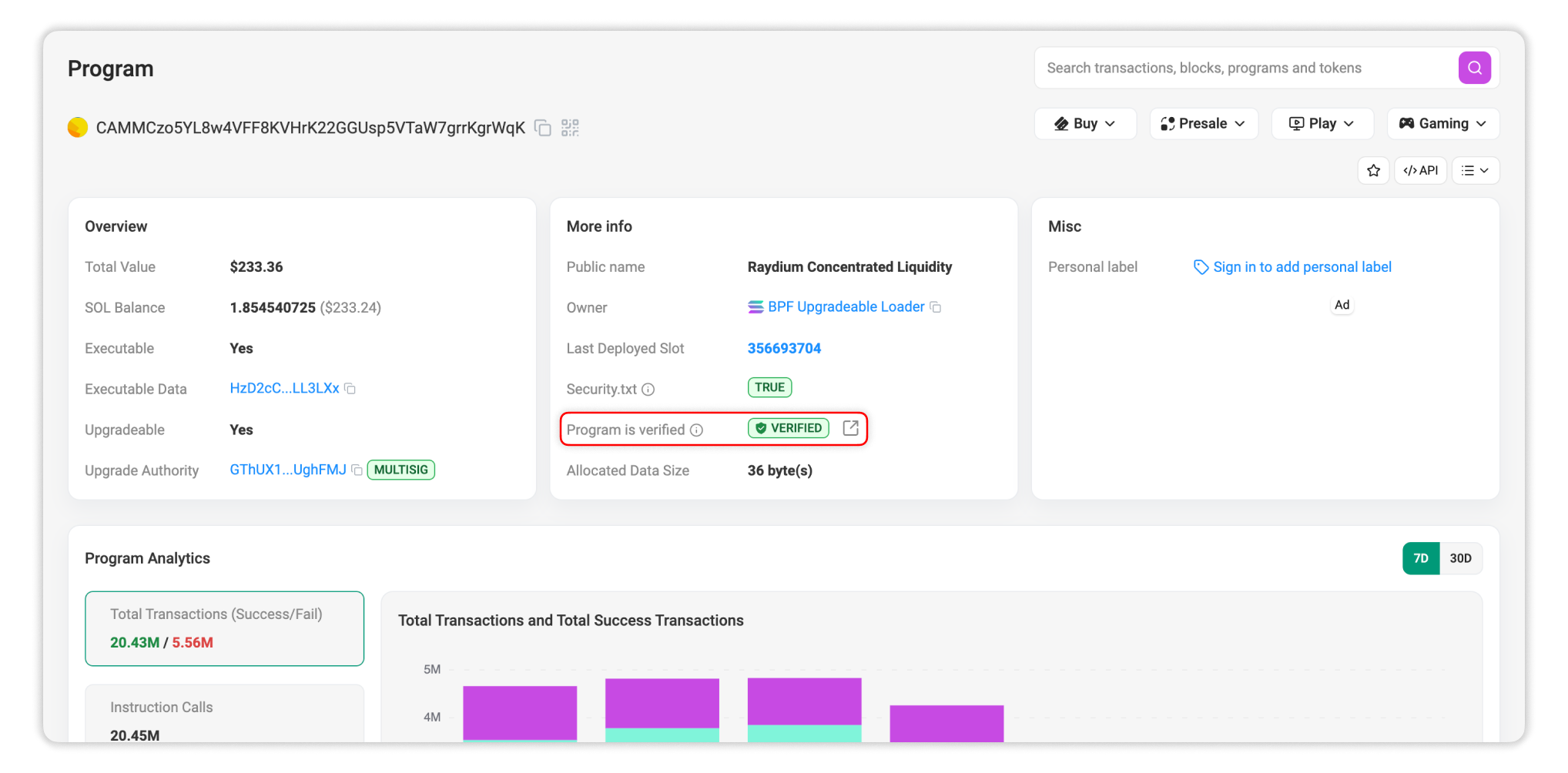Open the verified program external link
This screenshot has width=1568, height=773.
(x=850, y=428)
